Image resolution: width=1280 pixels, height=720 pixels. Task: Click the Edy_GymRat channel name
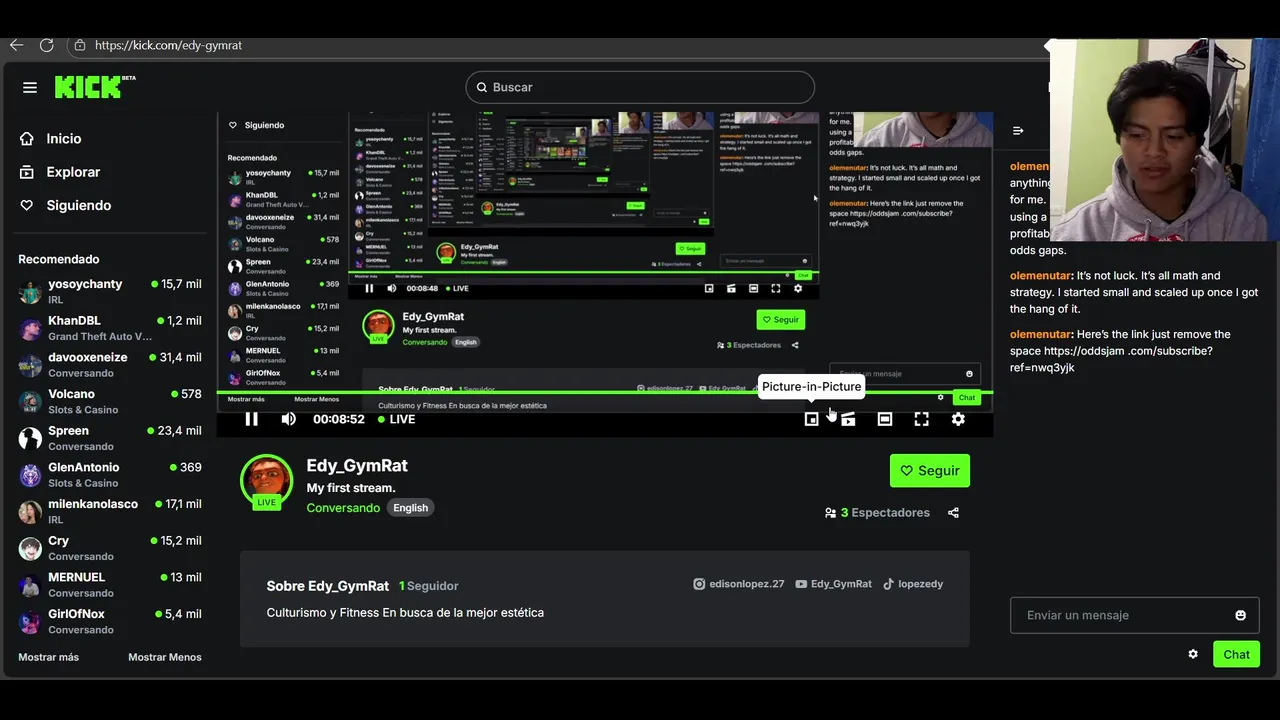(x=357, y=466)
